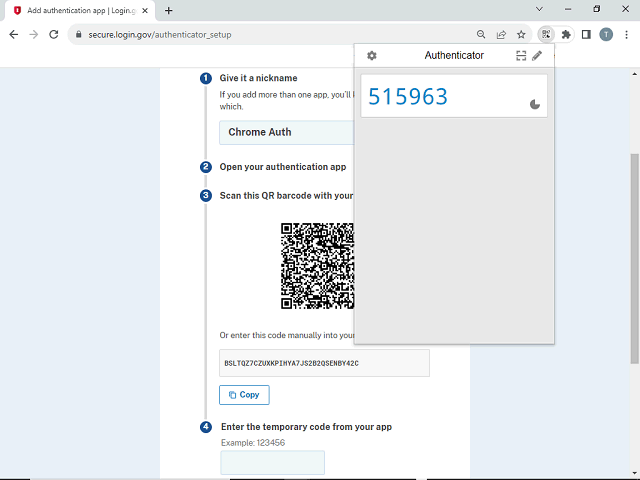Screen dimensions: 640x480
Task: Click the page vertical scrollbar thumb
Action: pyautogui.click(x=634, y=258)
